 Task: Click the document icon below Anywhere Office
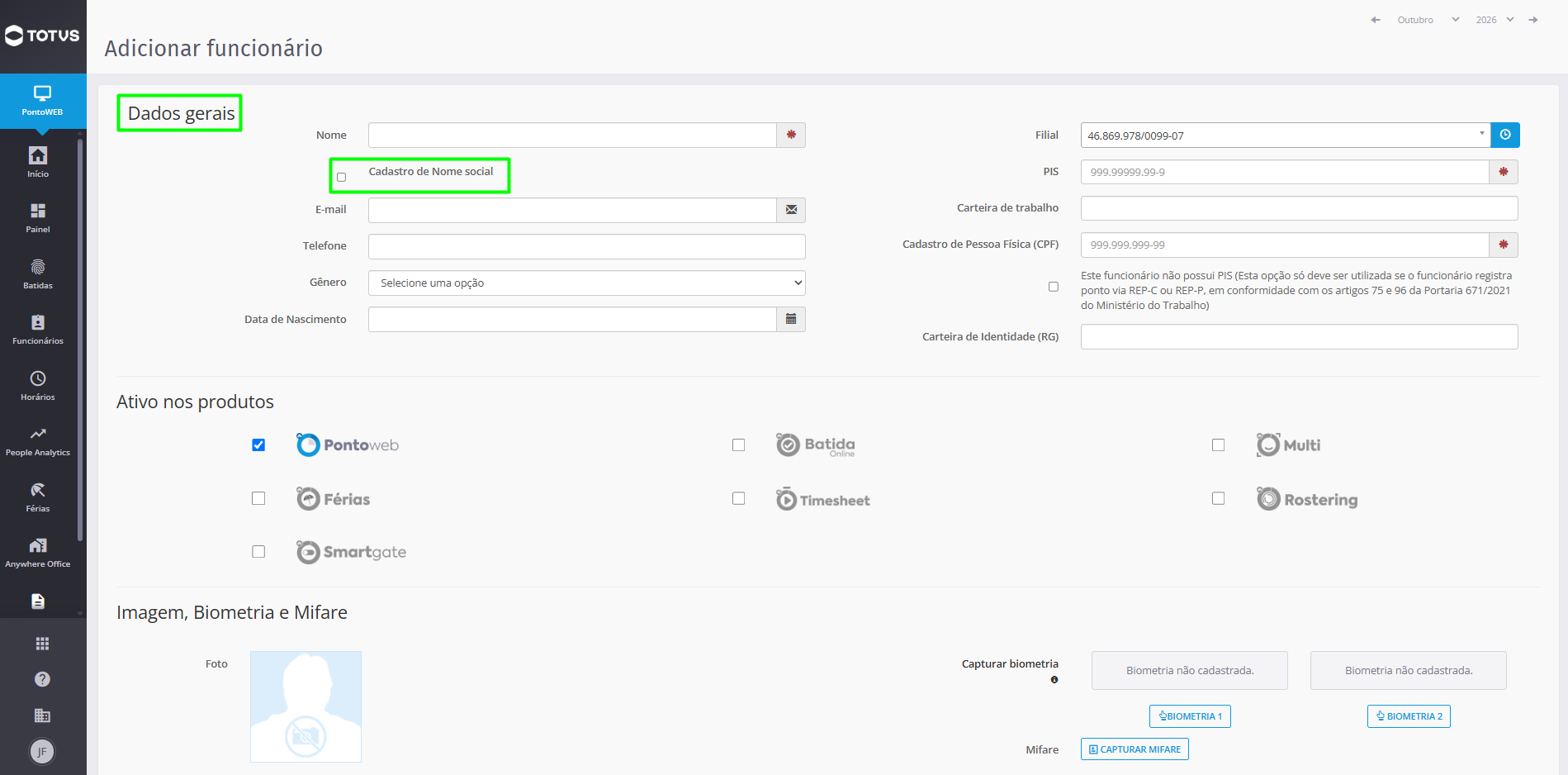(x=38, y=601)
